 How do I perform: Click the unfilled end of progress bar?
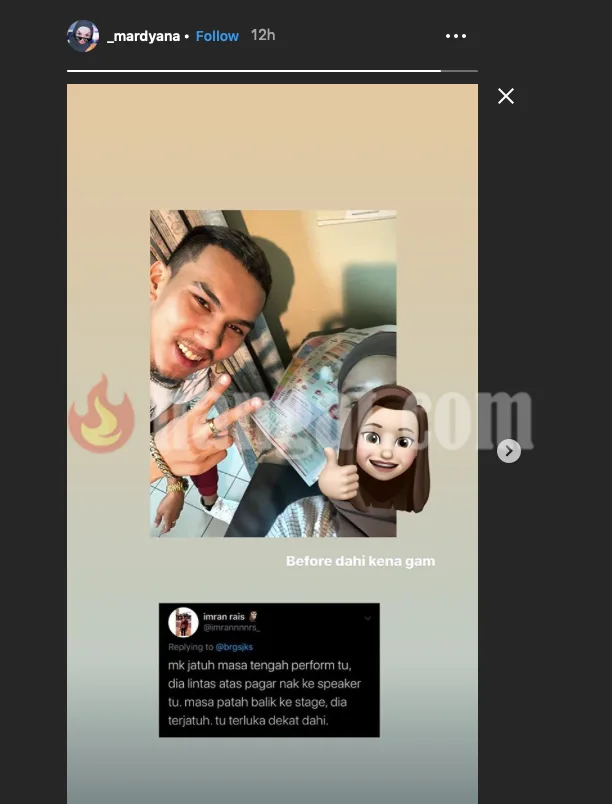[459, 71]
